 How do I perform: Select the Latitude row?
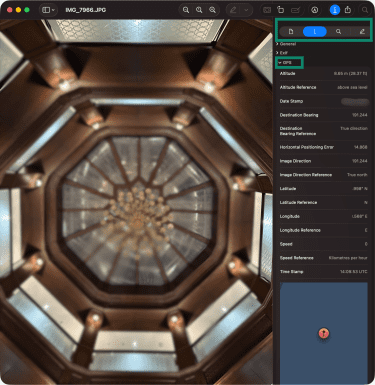tap(323, 189)
